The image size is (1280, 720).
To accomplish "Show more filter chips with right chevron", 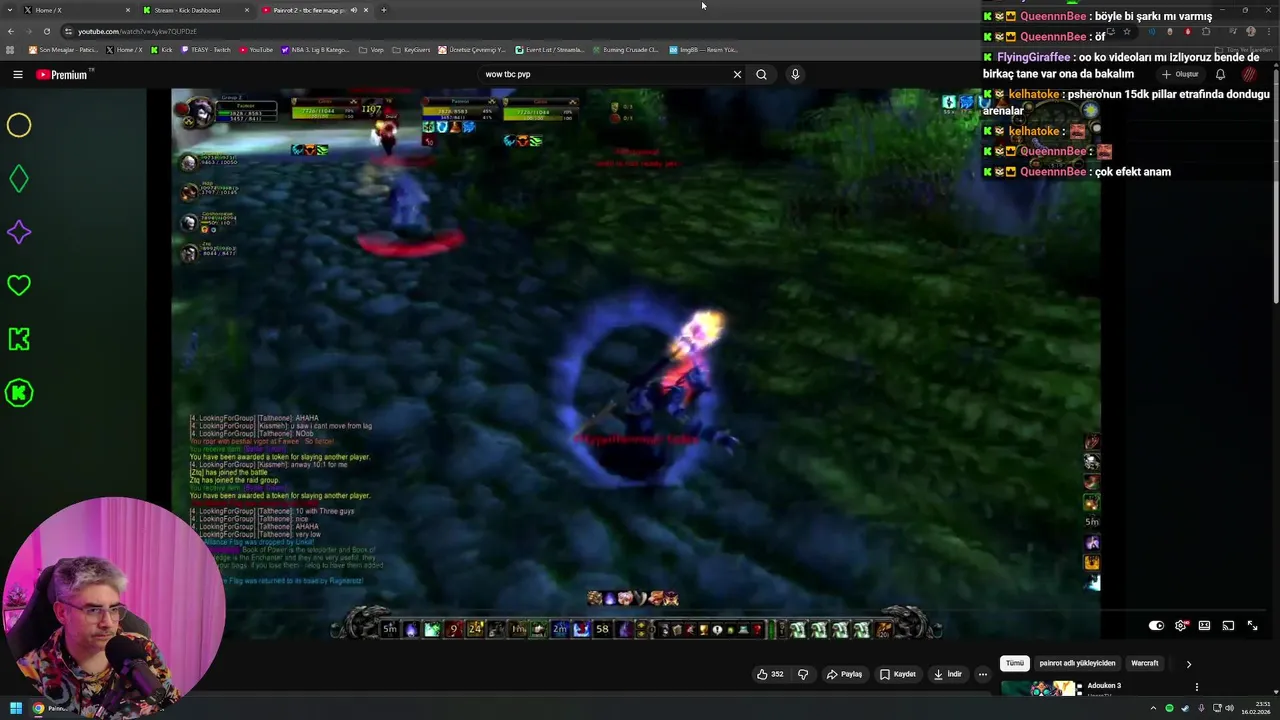I will click(1188, 663).
